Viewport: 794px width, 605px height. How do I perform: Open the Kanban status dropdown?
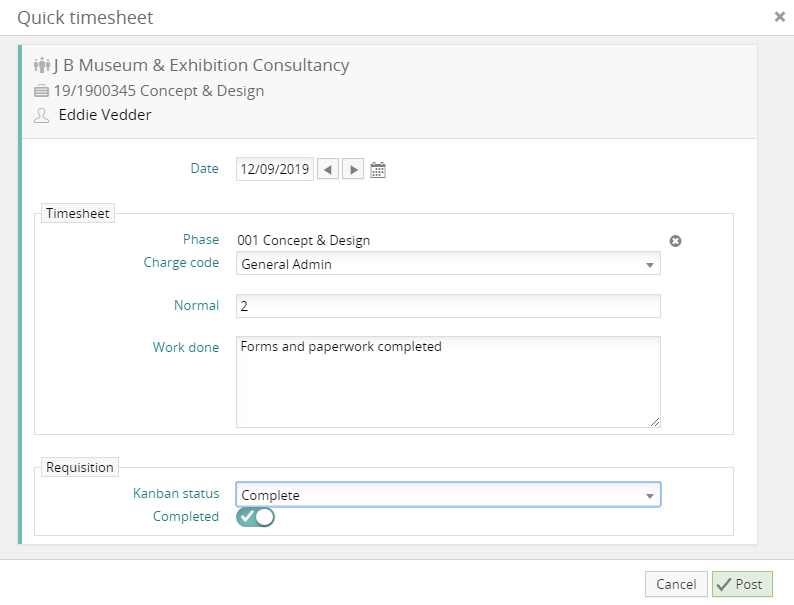click(649, 496)
